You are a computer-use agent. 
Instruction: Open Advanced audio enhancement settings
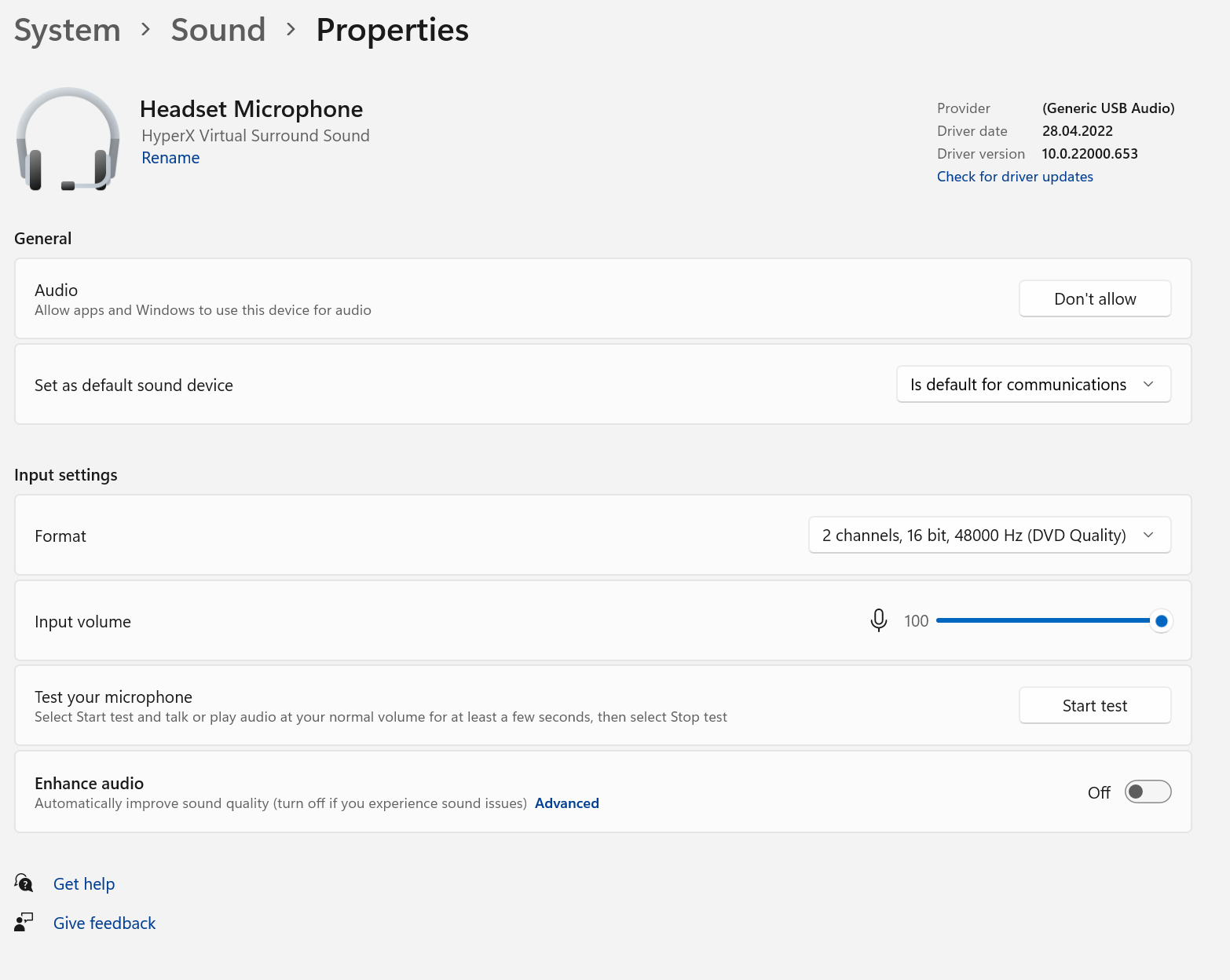coord(566,803)
